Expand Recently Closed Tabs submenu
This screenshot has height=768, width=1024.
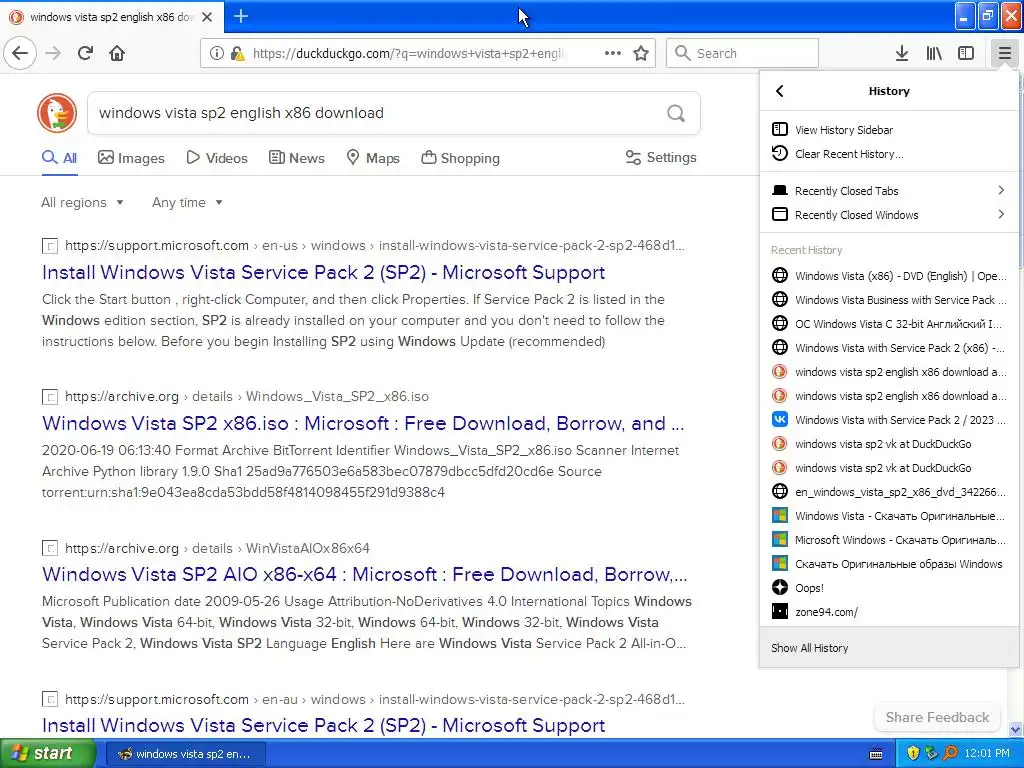tap(889, 191)
